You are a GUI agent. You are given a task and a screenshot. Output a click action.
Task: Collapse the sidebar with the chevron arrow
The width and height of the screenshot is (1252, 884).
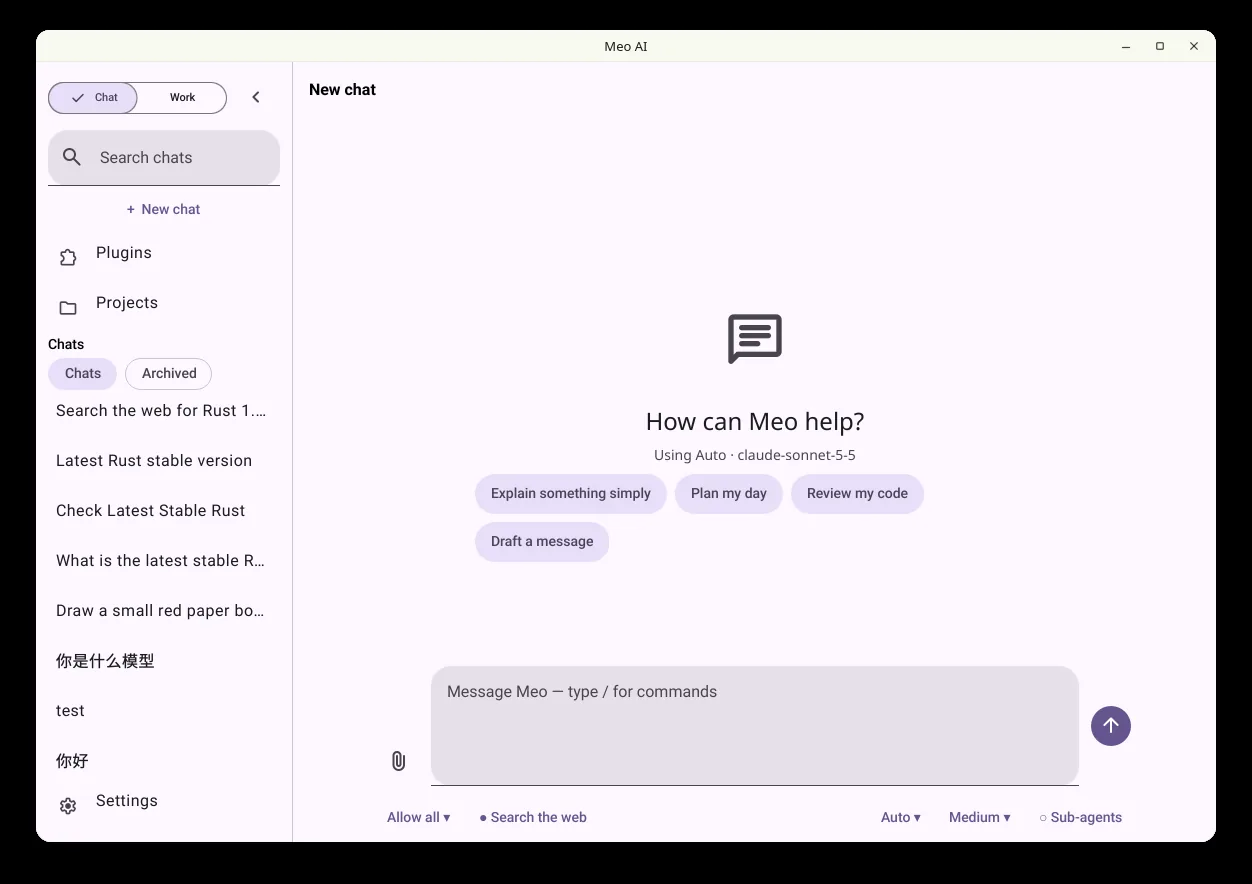256,97
